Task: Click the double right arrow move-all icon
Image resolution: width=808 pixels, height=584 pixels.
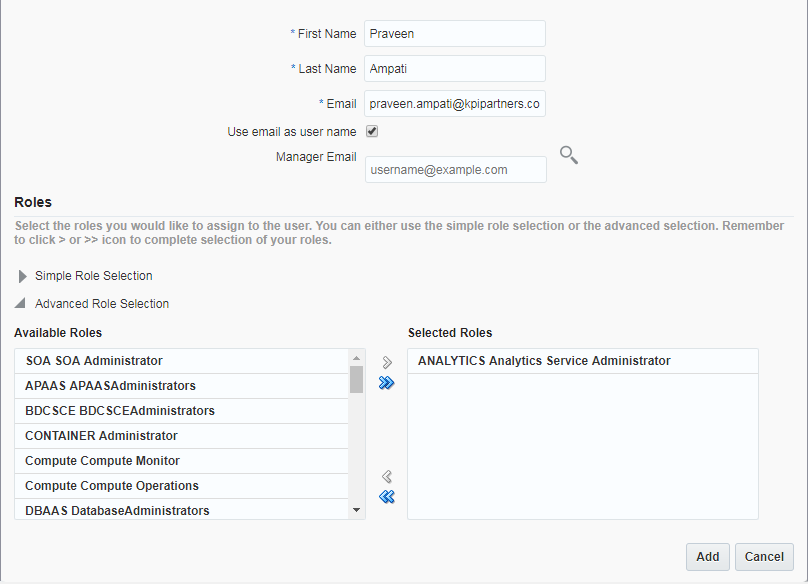Action: click(x=387, y=383)
